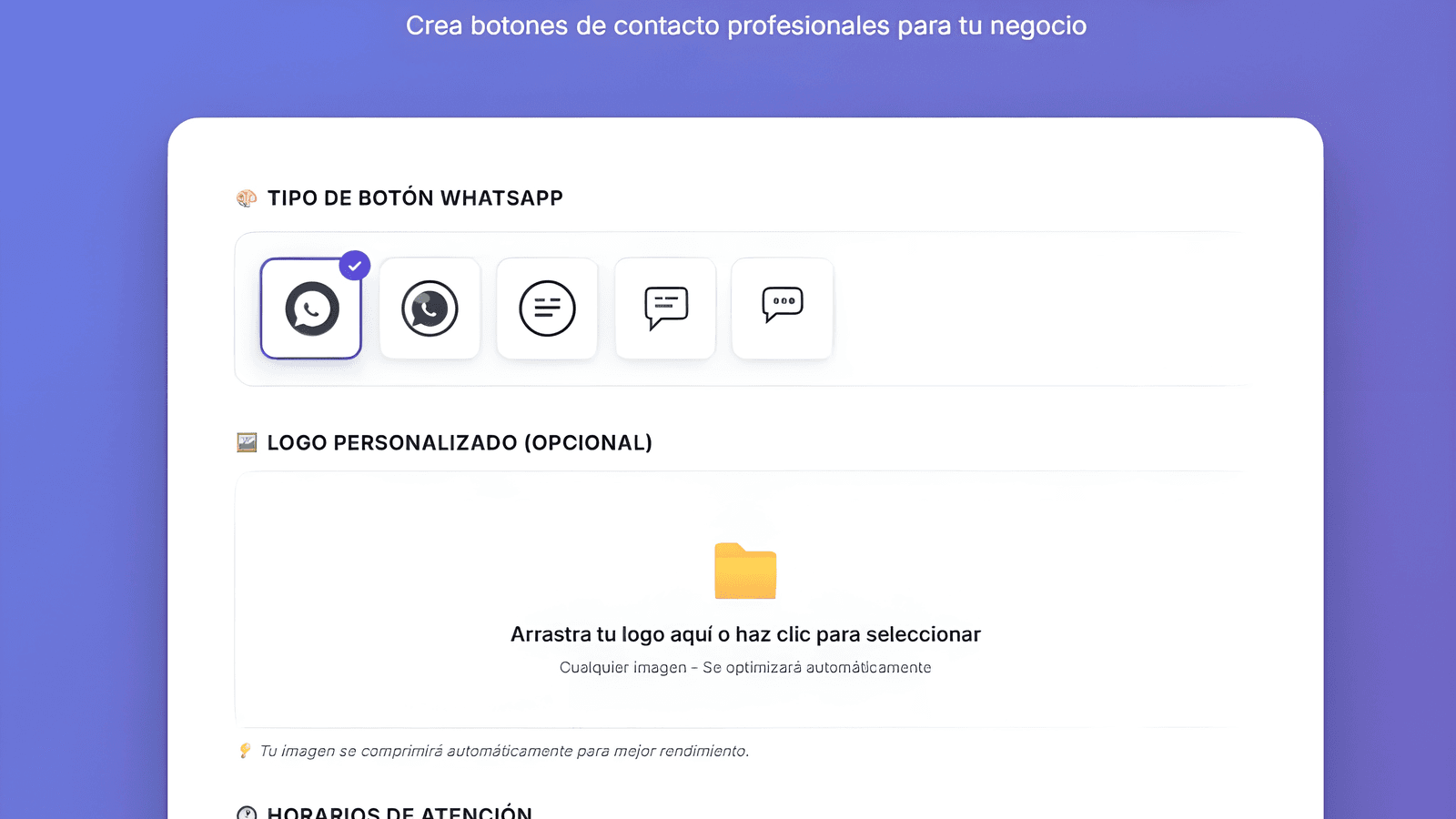Pick the rectangular chat bubble with lines style
This screenshot has height=819, width=1456.
[664, 308]
